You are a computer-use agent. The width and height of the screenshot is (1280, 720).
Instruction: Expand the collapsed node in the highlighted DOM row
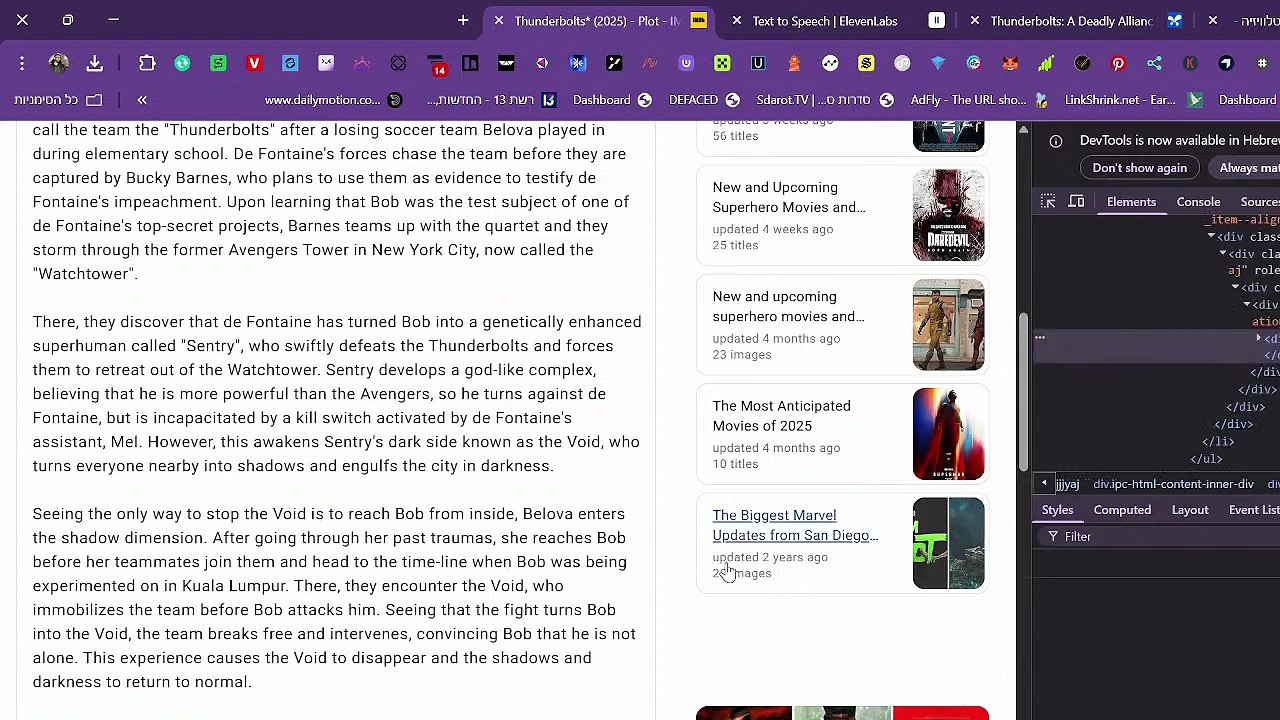coord(1259,339)
